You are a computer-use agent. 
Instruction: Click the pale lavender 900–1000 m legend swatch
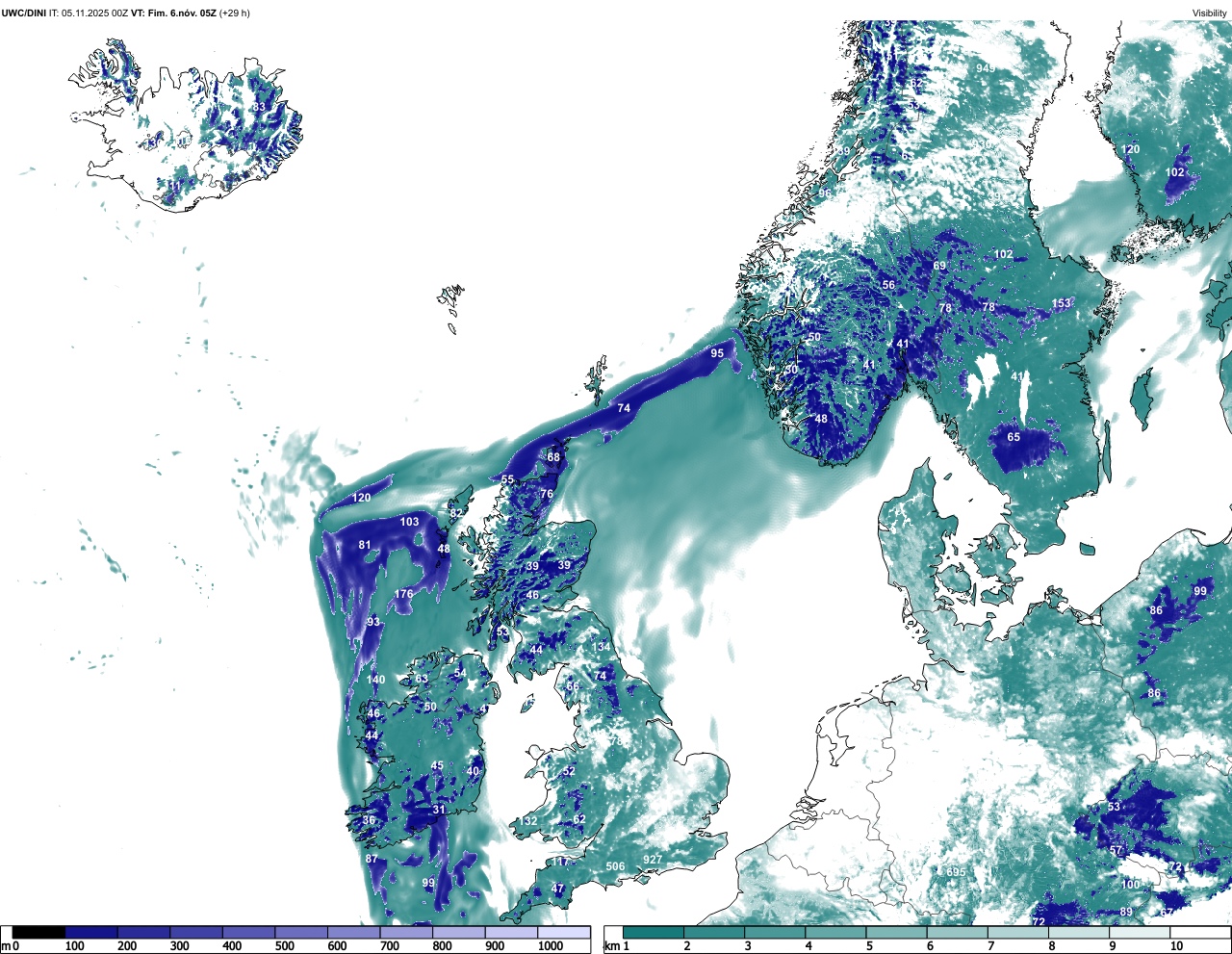point(511,932)
